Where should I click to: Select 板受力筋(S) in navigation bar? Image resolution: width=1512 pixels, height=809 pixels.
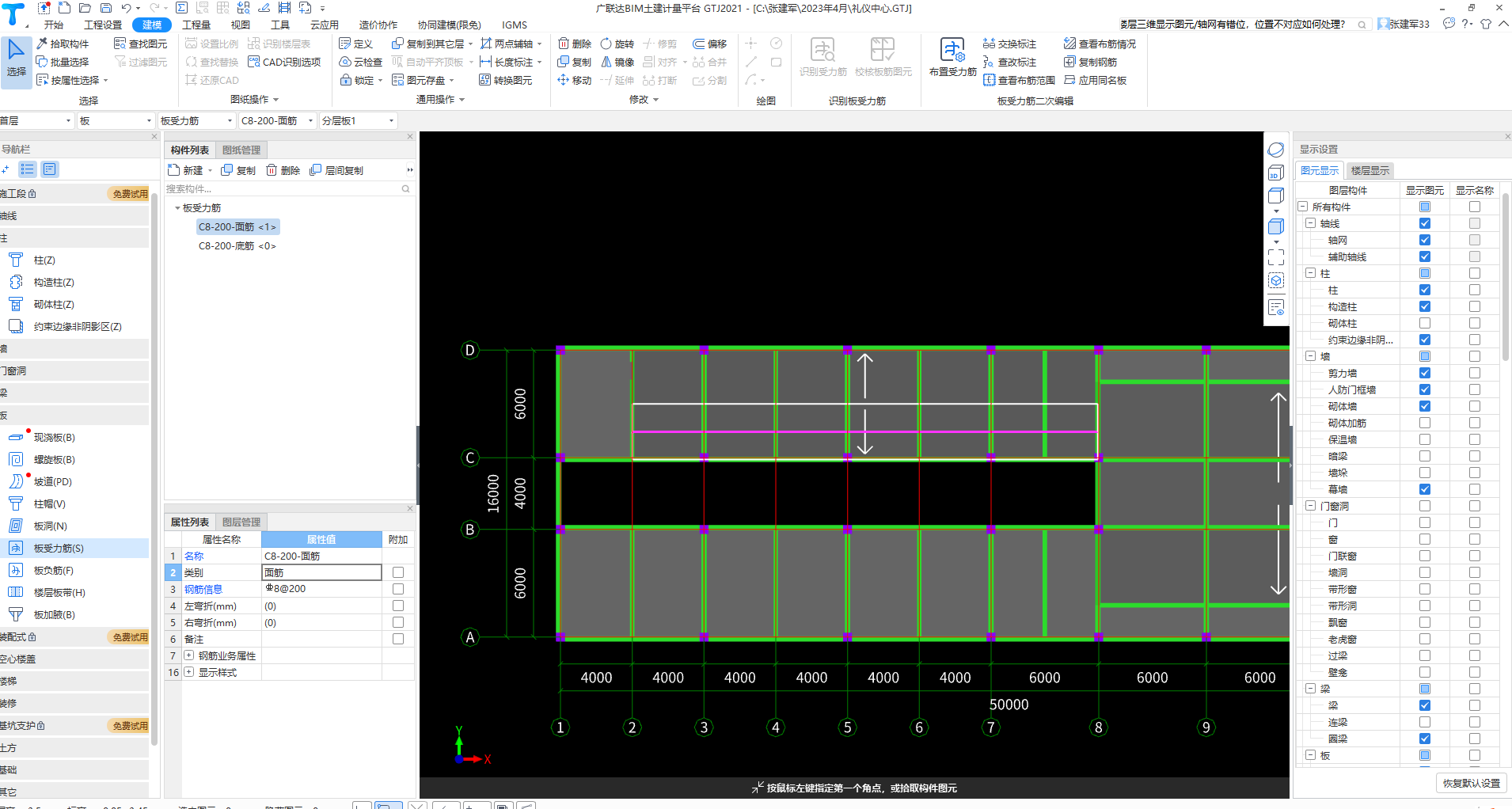pyautogui.click(x=74, y=548)
